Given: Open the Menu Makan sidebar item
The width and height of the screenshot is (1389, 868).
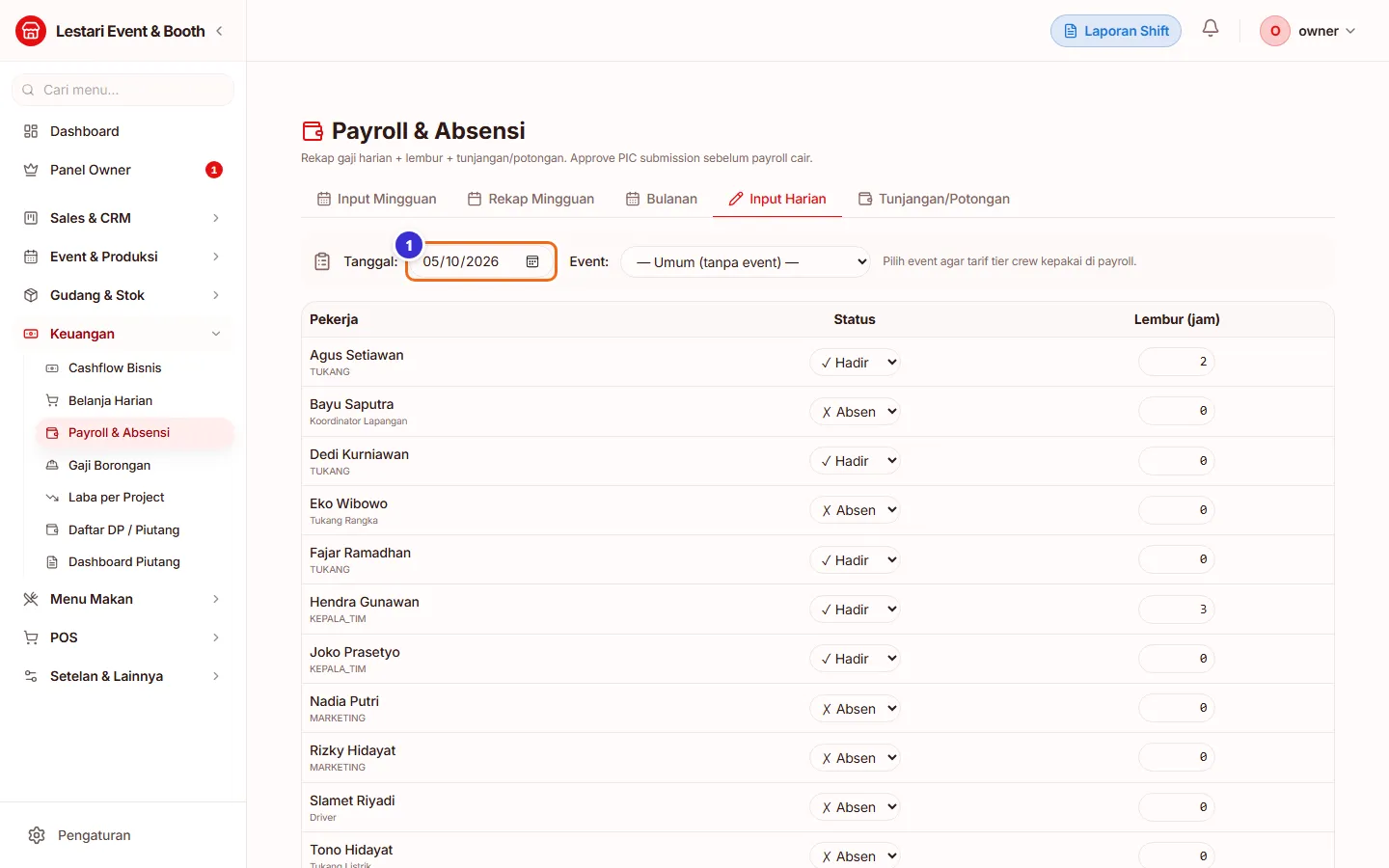Looking at the screenshot, I should click(123, 599).
